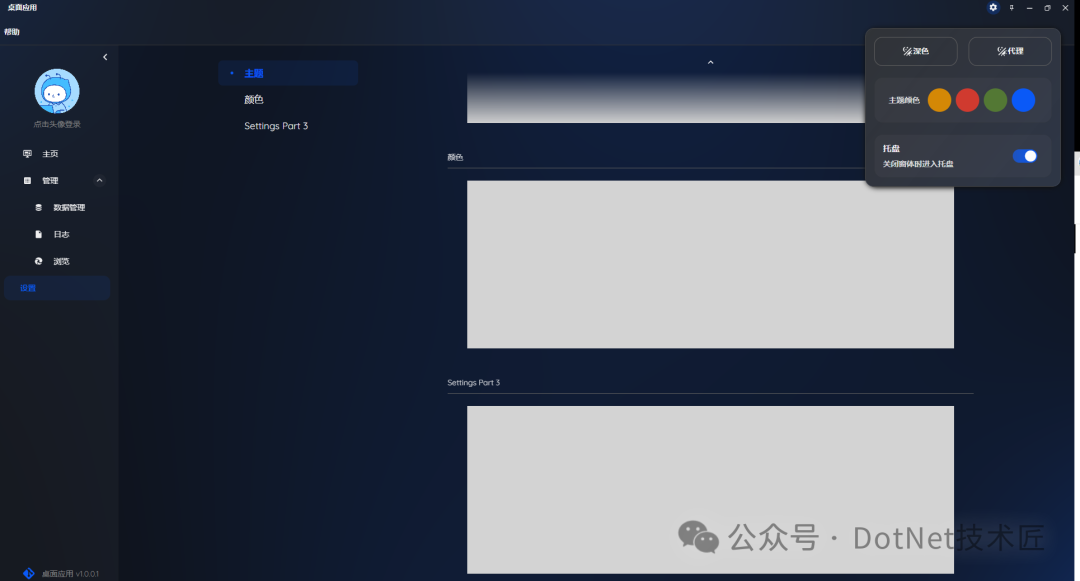Choose the orange theme color
Viewport: 1080px width, 581px height.
939,100
